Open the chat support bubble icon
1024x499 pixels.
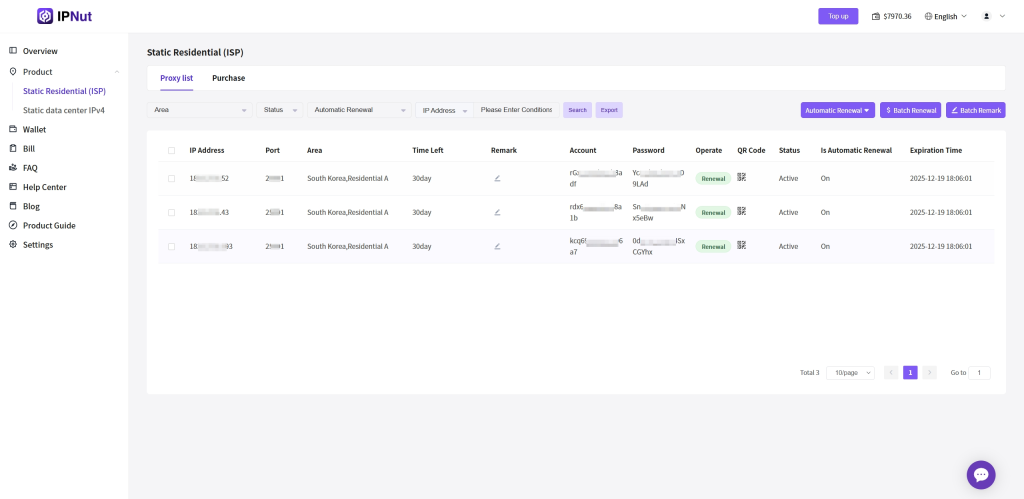click(x=981, y=475)
